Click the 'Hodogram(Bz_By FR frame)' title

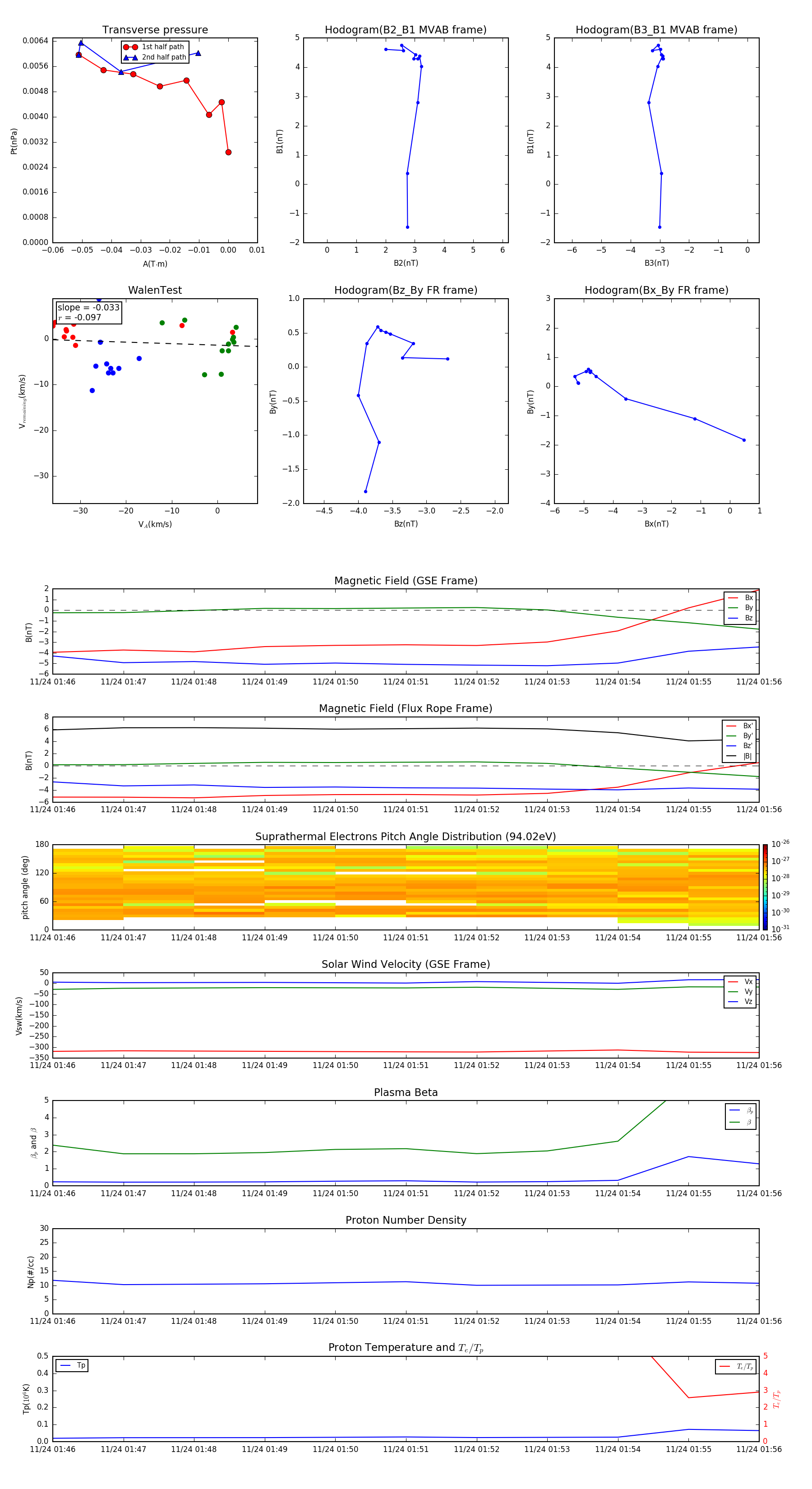(x=406, y=290)
